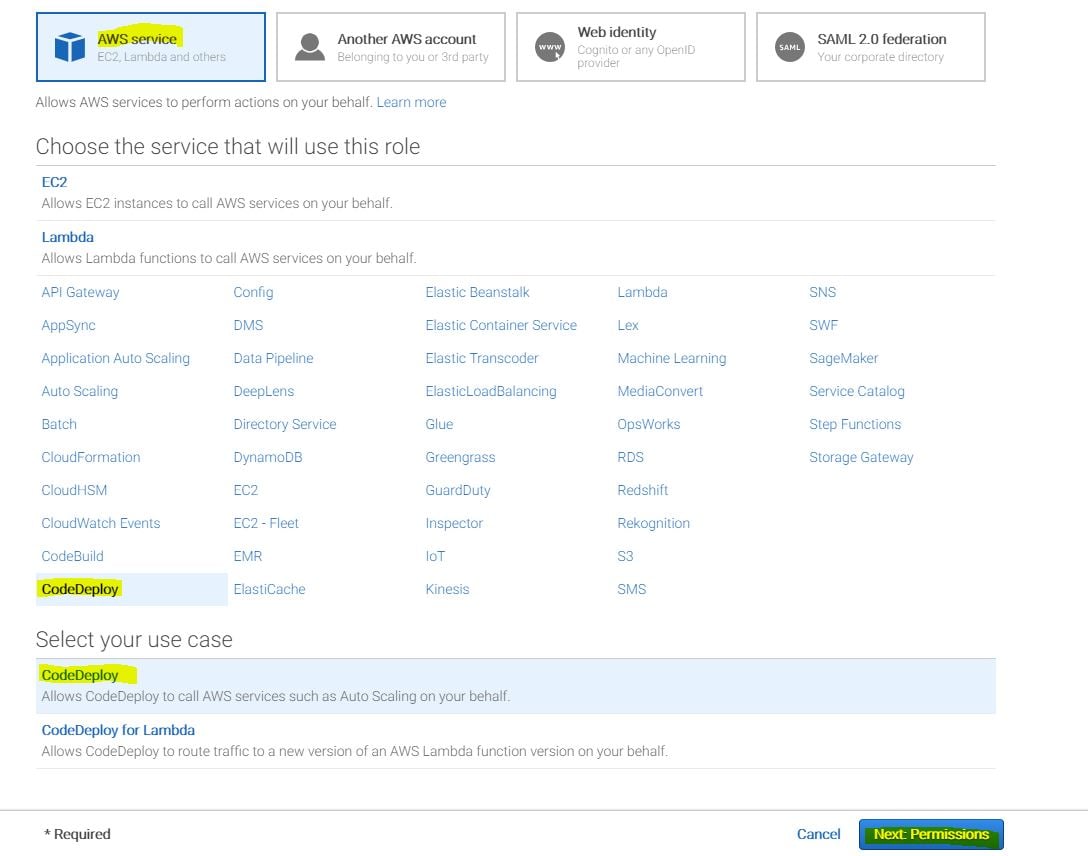Select CodeDeploy for Lambda use case
Viewport: 1088px width, 856px height.
coord(118,730)
